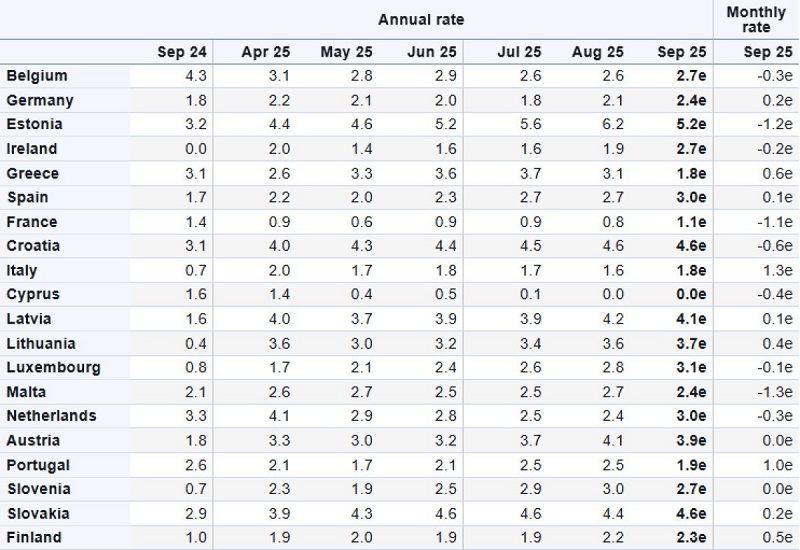This screenshot has height=550, width=800.
Task: Select the Croatia row label
Action: tap(33, 246)
